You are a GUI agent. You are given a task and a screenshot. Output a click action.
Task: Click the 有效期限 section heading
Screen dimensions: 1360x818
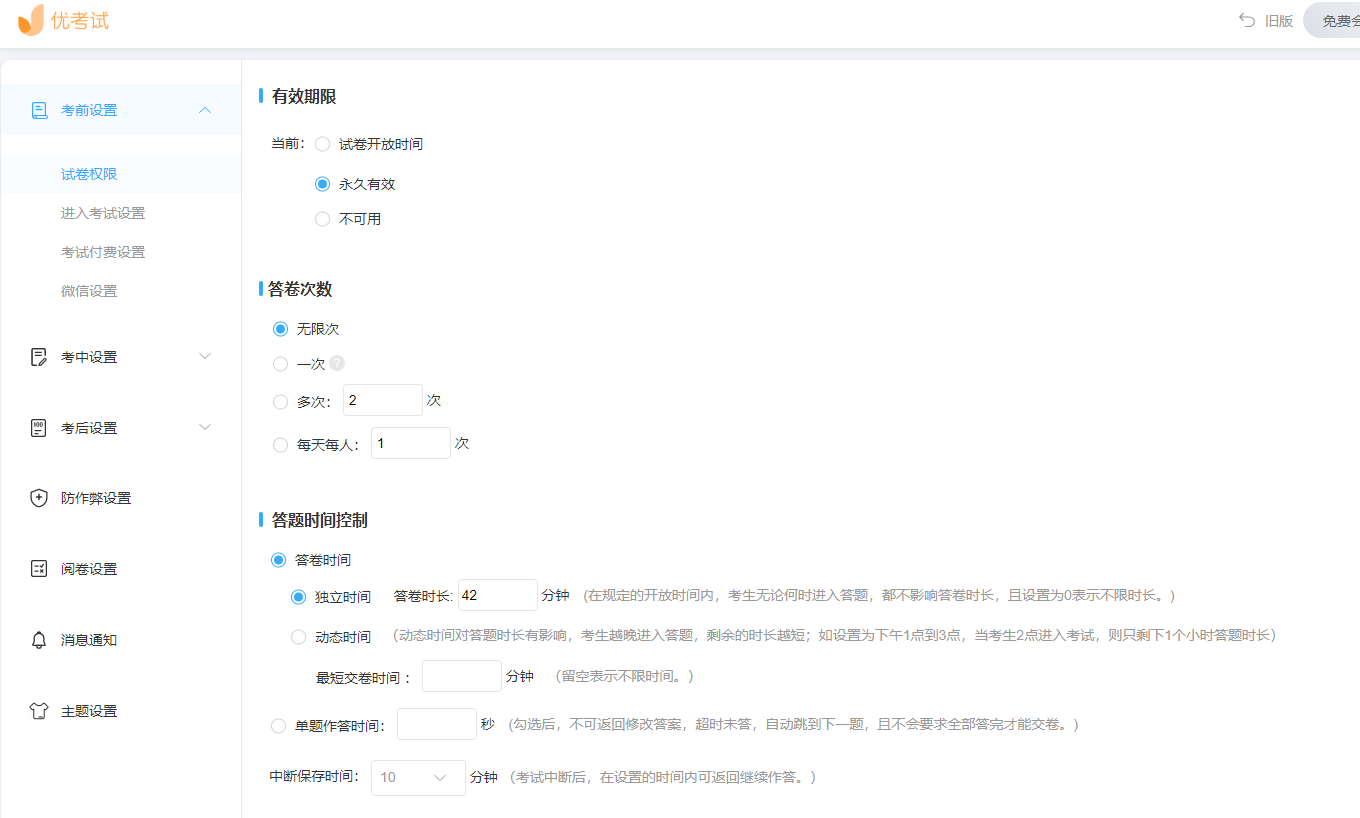tap(304, 96)
